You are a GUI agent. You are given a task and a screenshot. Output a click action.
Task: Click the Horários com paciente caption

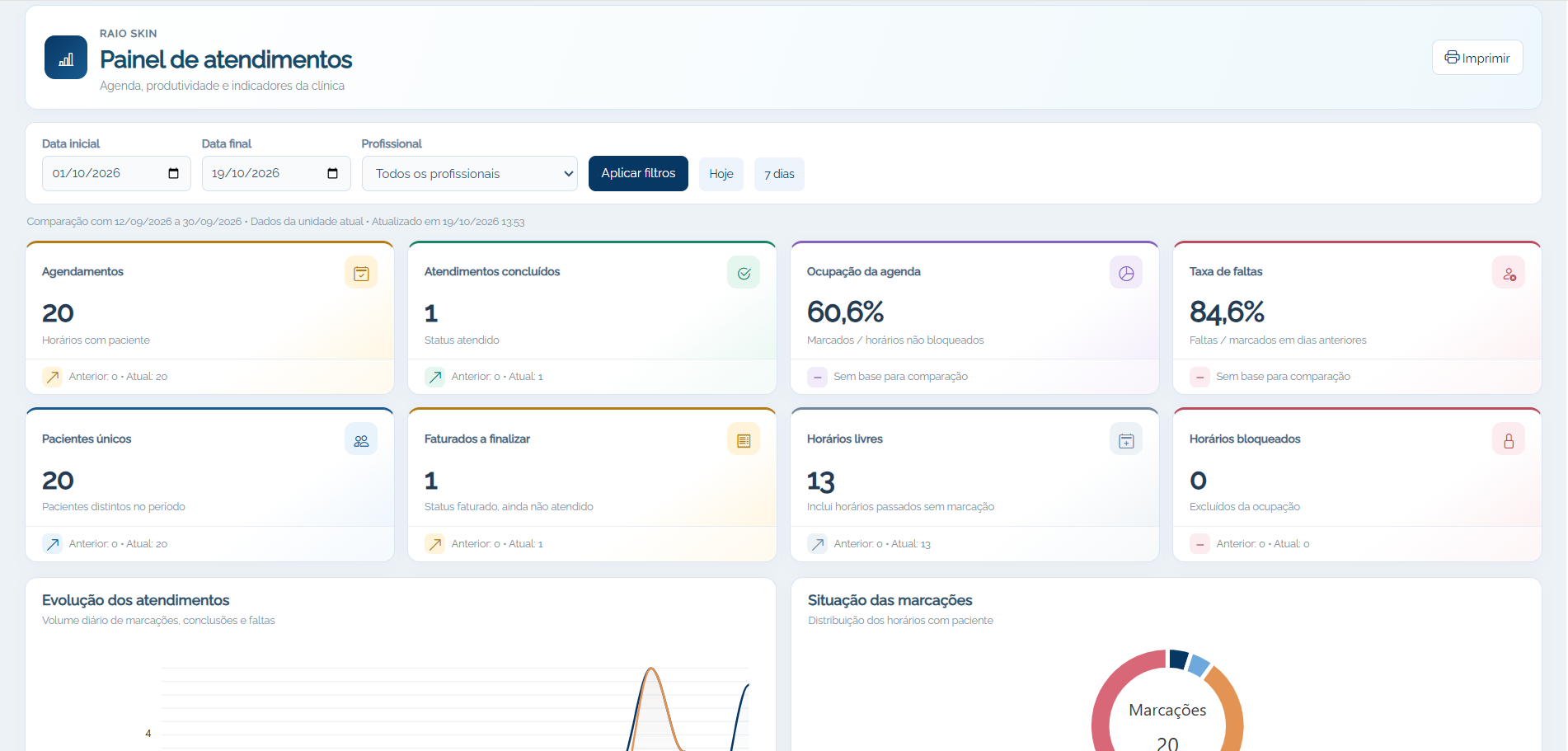pyautogui.click(x=96, y=340)
